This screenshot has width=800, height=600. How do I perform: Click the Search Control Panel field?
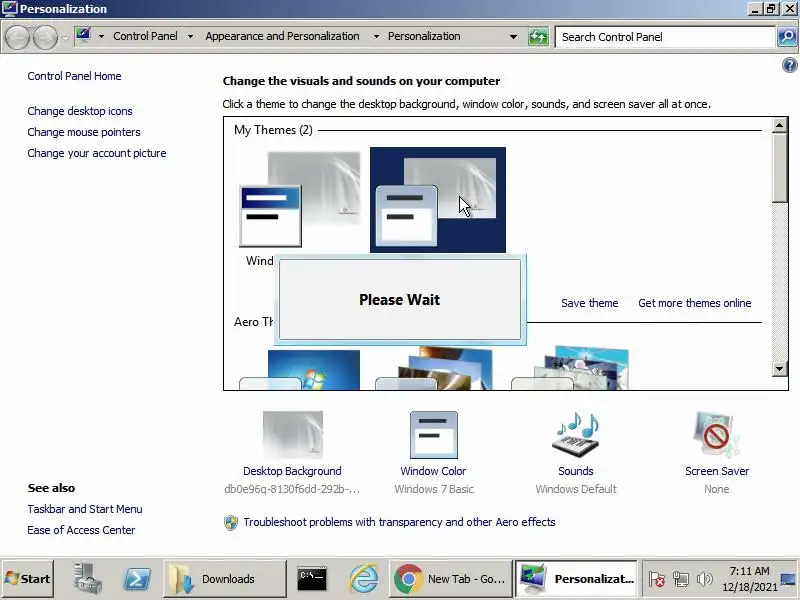pyautogui.click(x=665, y=37)
